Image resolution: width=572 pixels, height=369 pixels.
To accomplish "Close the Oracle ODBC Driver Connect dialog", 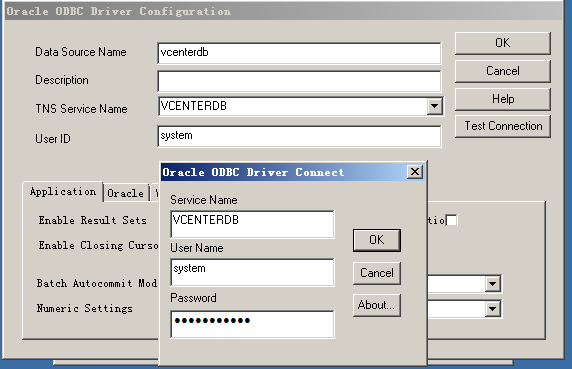I will click(x=415, y=172).
